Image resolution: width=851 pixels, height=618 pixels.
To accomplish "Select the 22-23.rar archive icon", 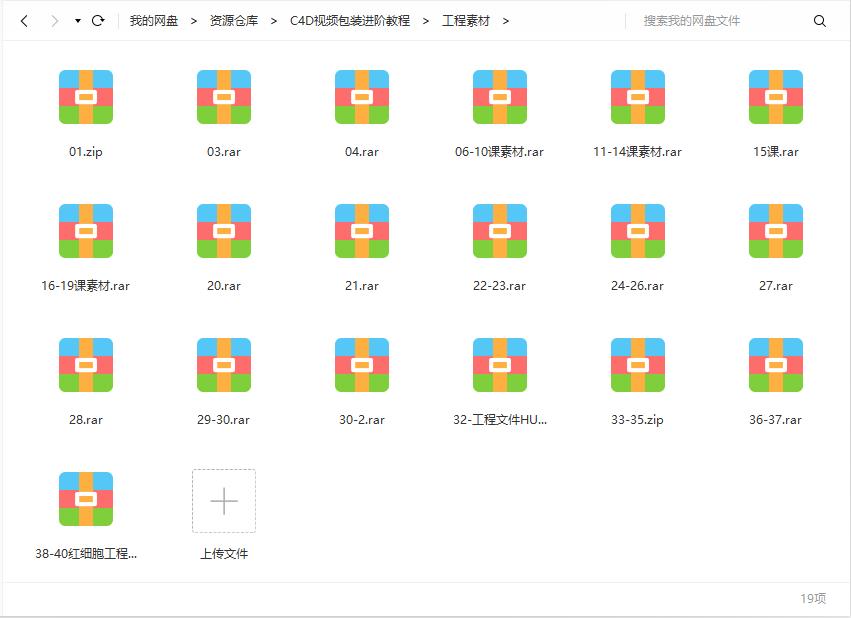I will (500, 231).
